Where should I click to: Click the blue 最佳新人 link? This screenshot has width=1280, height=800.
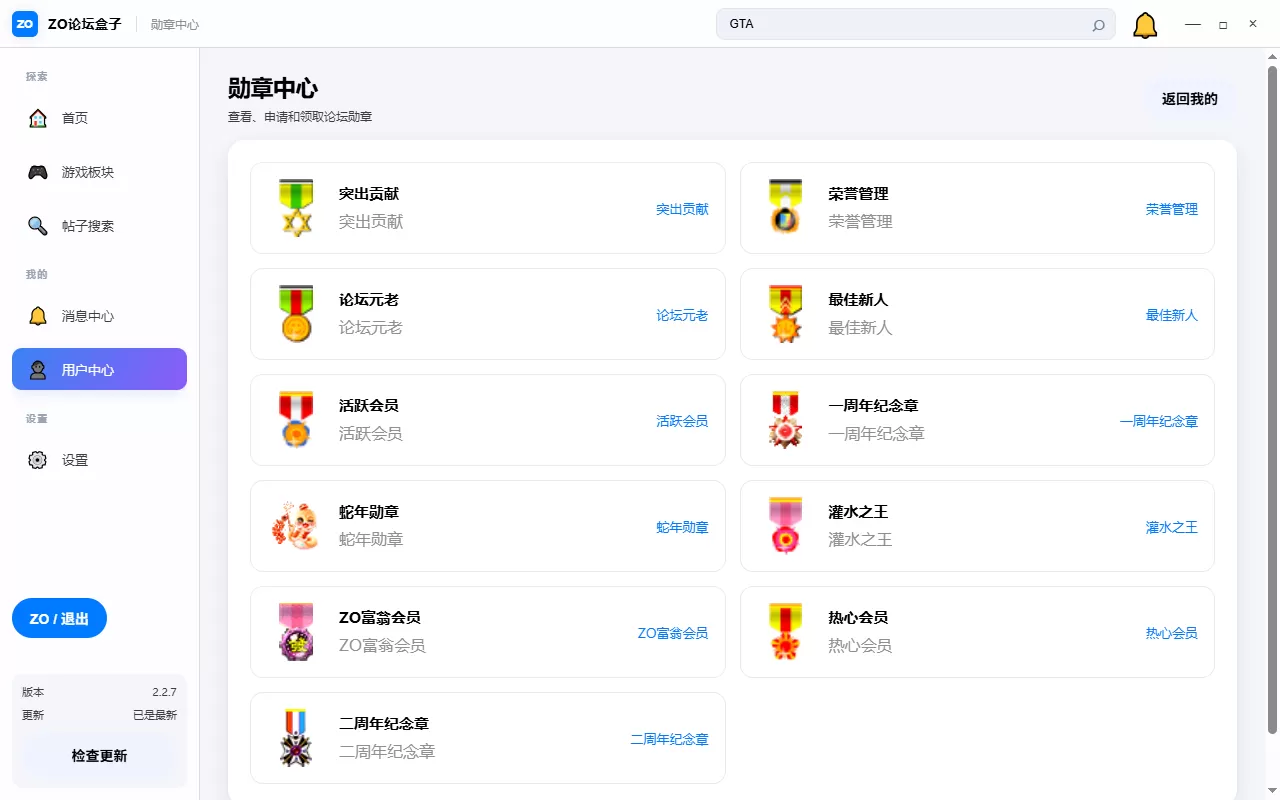click(1172, 315)
